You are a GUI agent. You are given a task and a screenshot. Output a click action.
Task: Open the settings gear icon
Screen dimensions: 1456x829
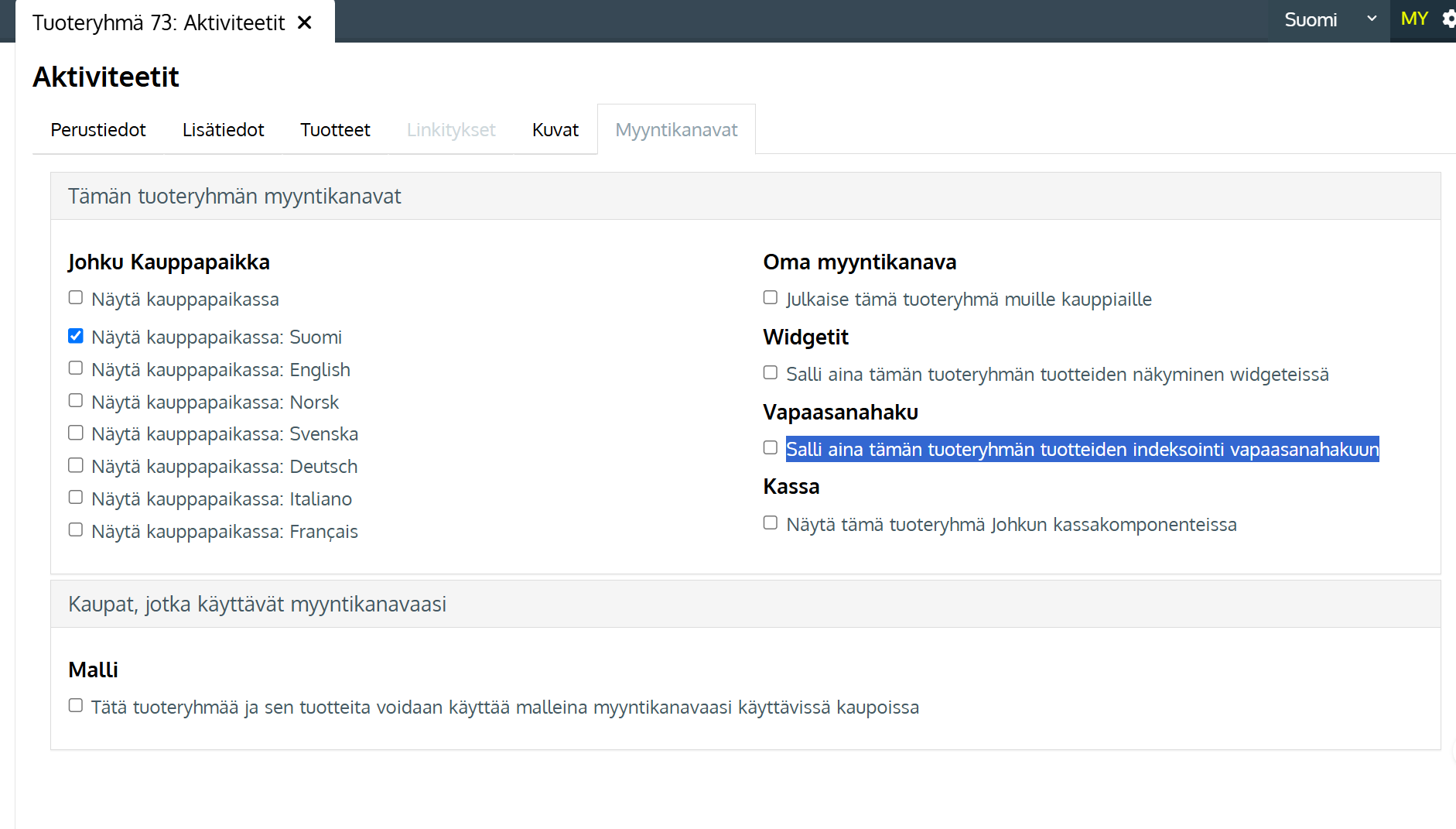1448,19
